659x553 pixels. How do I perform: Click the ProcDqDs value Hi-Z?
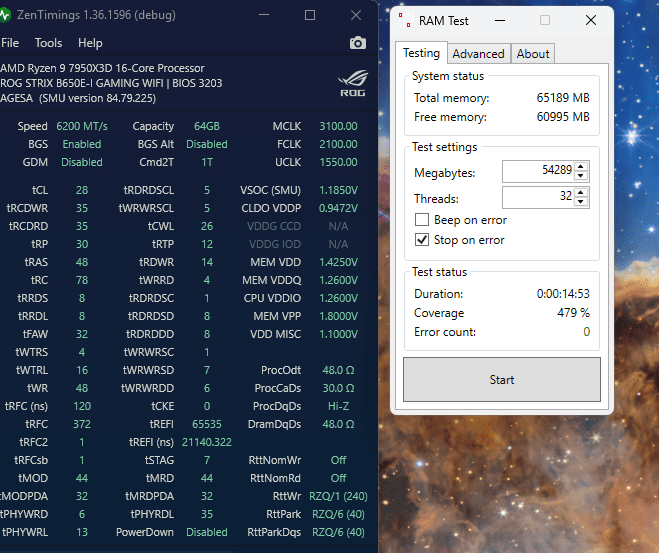click(x=338, y=406)
